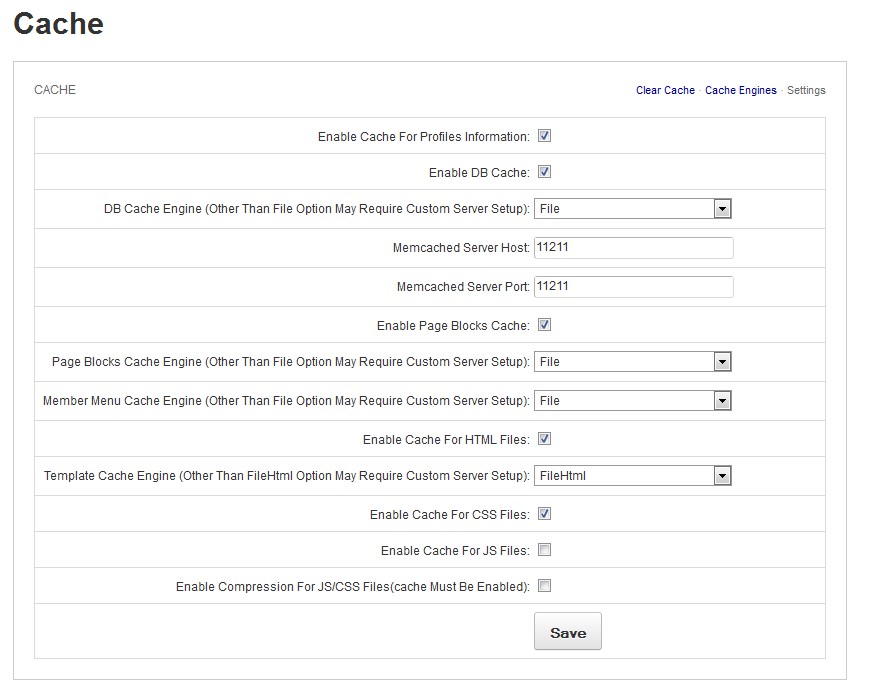Click the Template Cache Engine arrow button

pyautogui.click(x=722, y=476)
